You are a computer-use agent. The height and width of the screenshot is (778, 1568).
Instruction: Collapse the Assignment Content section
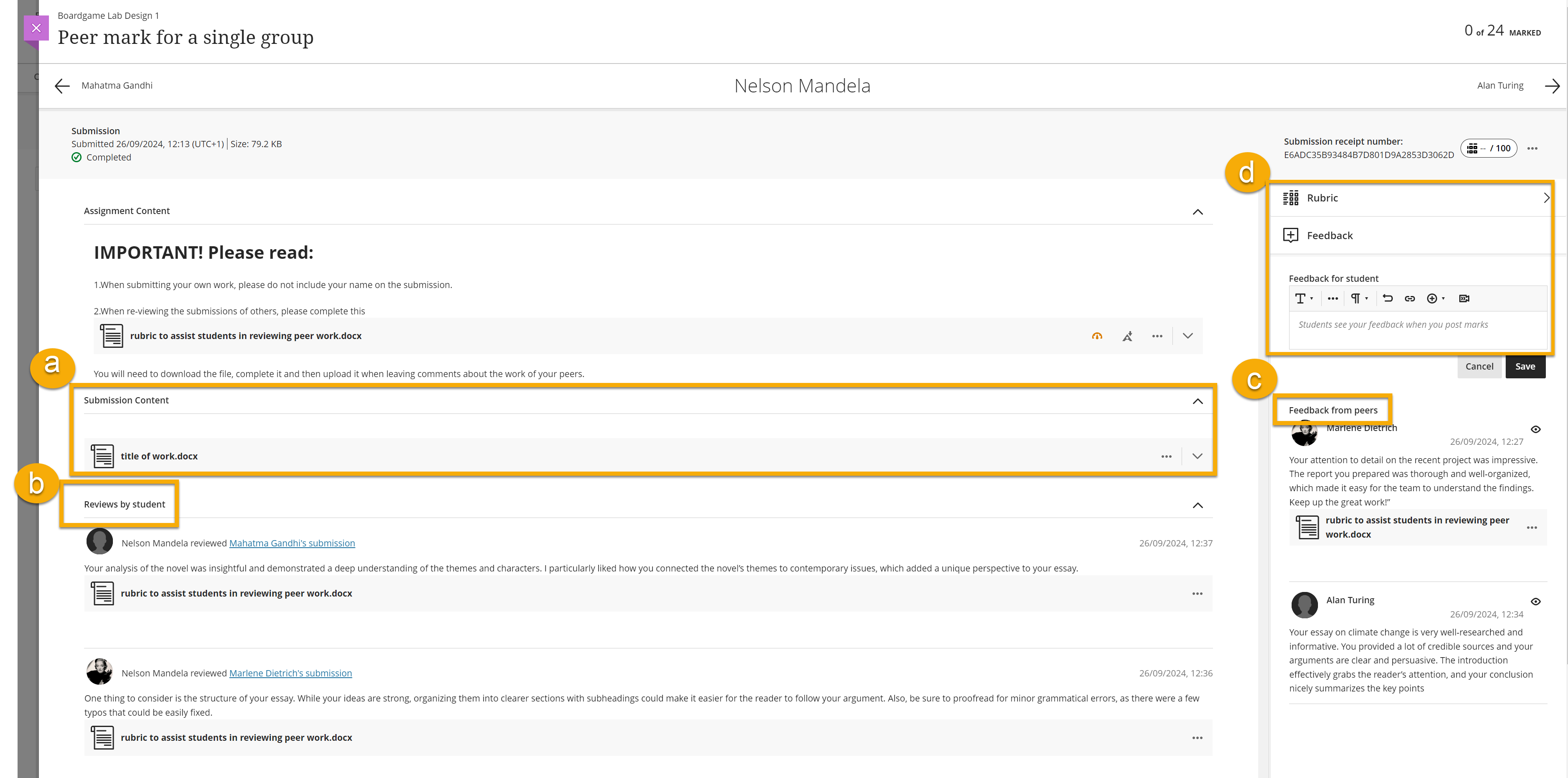tap(1198, 212)
